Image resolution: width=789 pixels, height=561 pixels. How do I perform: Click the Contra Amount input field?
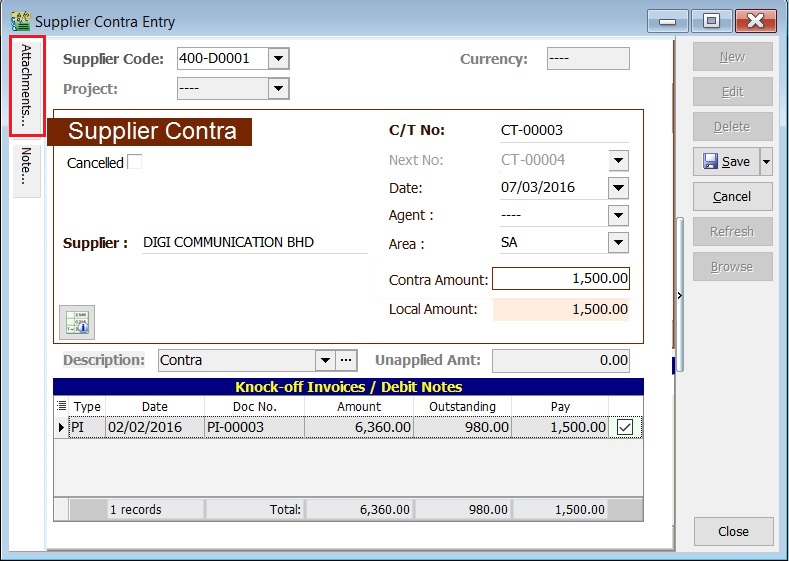[x=561, y=279]
